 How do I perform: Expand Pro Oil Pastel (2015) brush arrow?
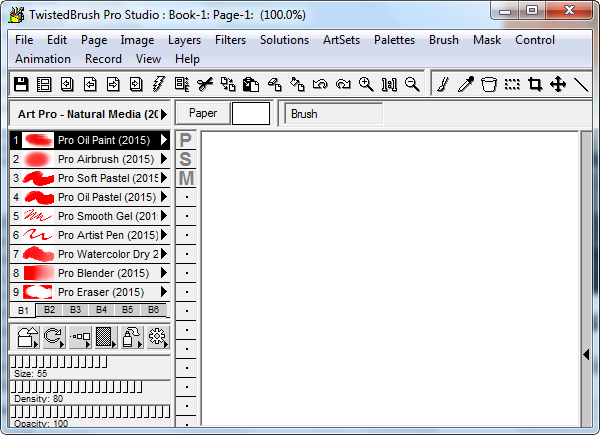(164, 197)
